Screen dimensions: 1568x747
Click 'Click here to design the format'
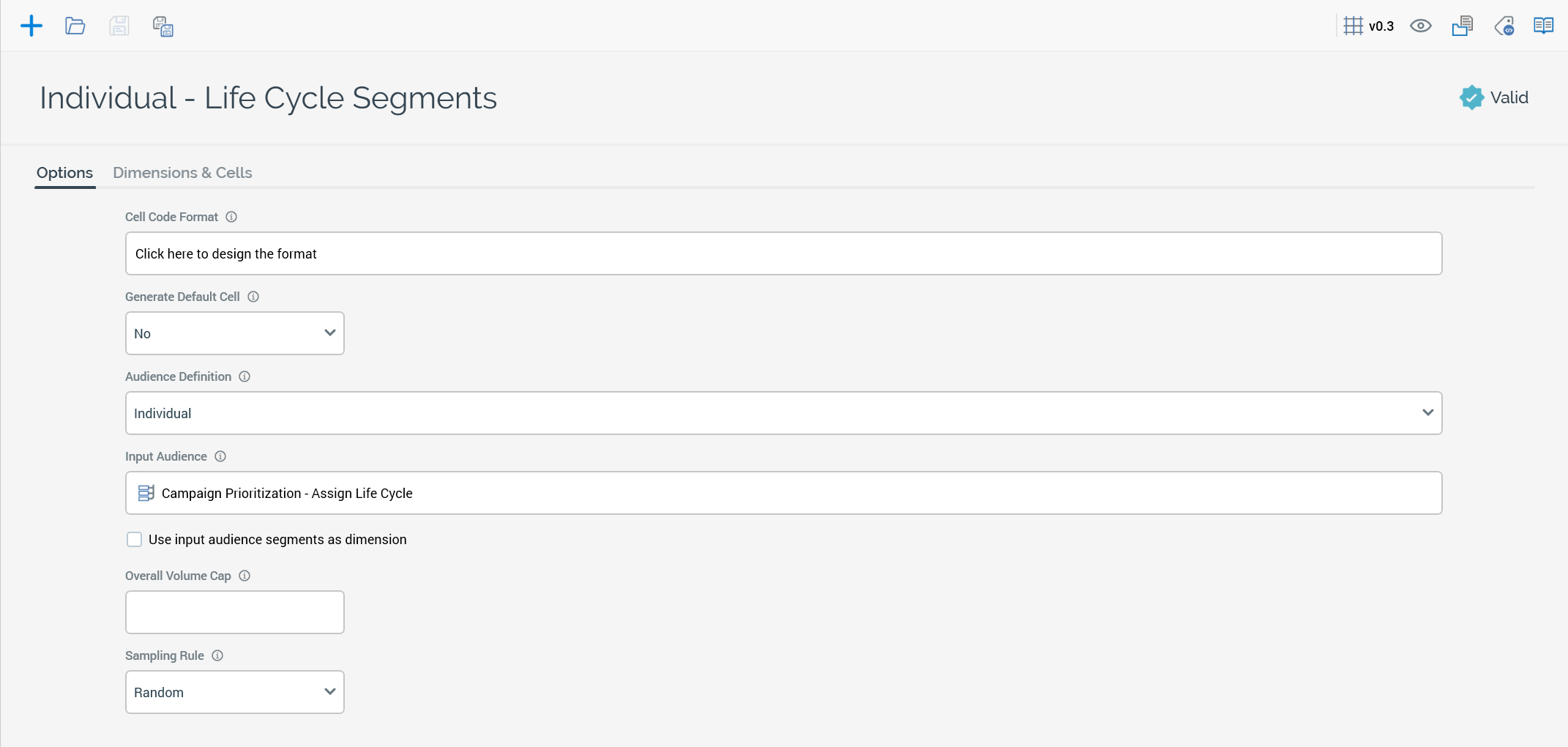(x=783, y=253)
